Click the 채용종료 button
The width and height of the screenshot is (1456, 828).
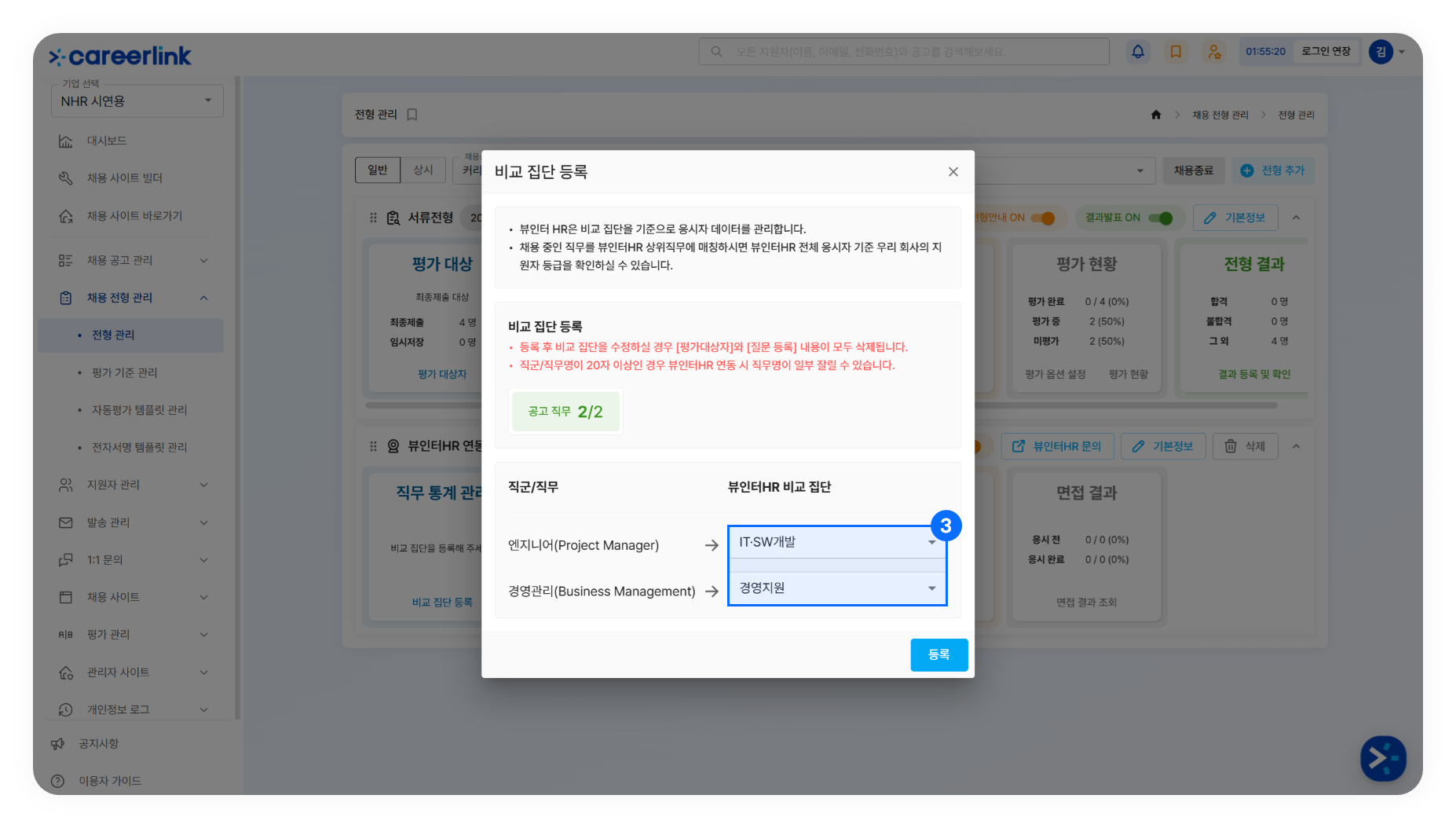click(x=1194, y=170)
